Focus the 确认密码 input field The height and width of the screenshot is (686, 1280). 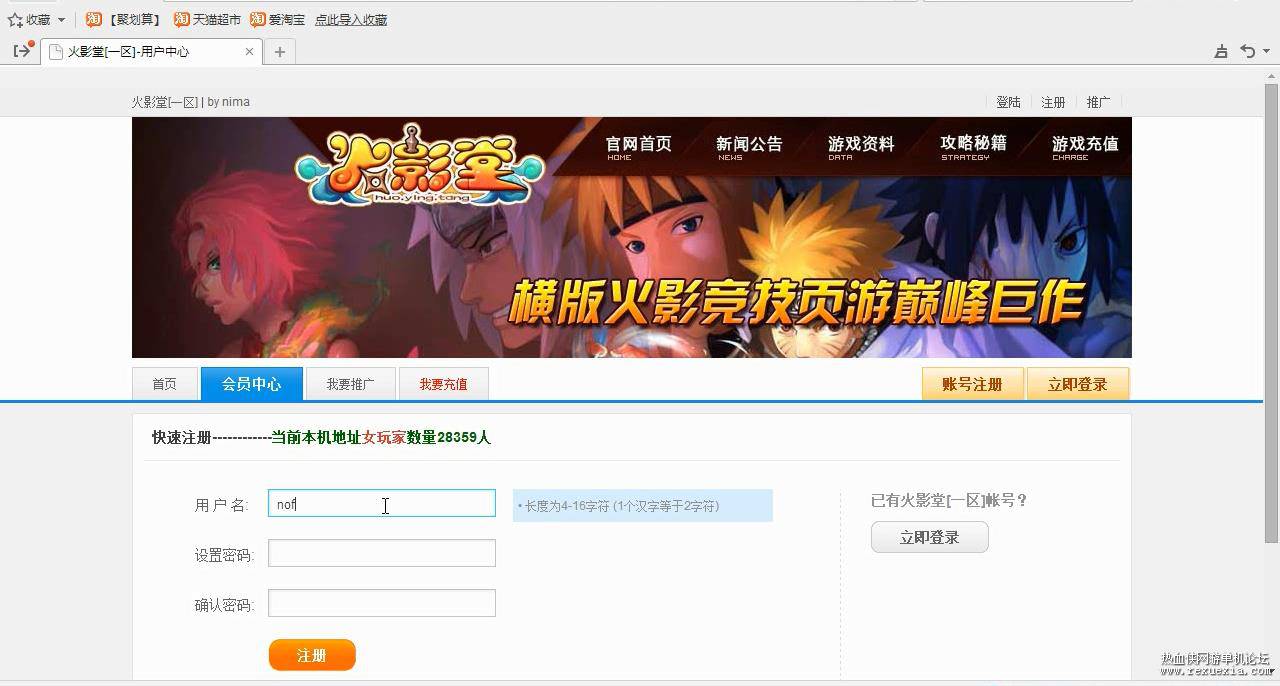tap(382, 603)
